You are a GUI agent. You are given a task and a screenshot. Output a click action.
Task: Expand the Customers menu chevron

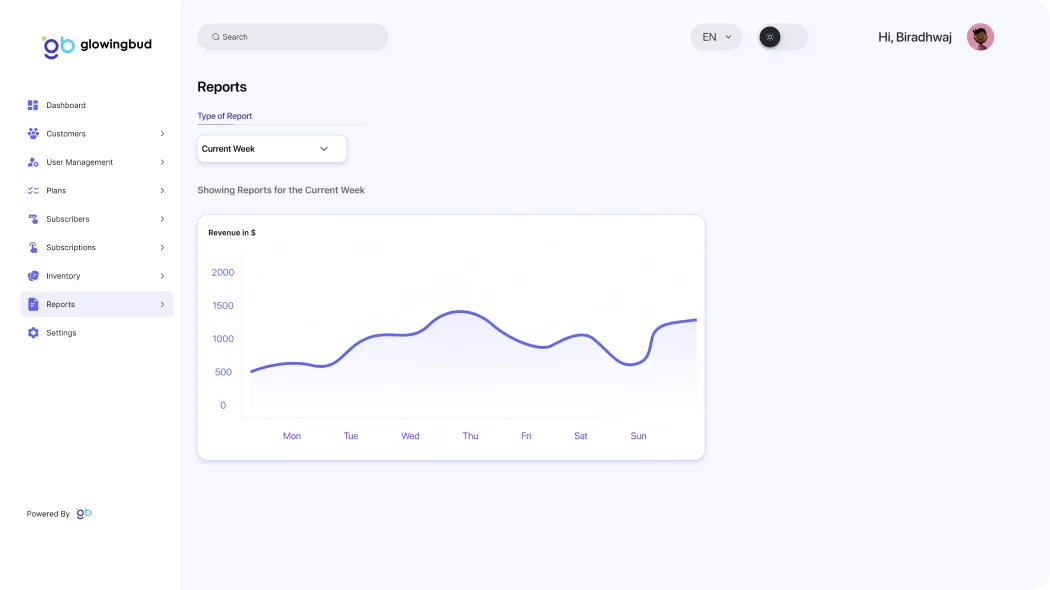click(162, 134)
